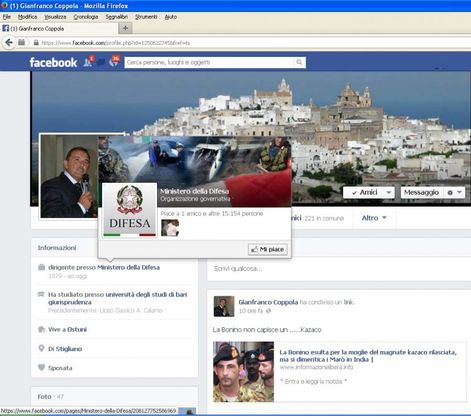Open the friend requests notification icon
471x416 pixels.
tap(88, 62)
